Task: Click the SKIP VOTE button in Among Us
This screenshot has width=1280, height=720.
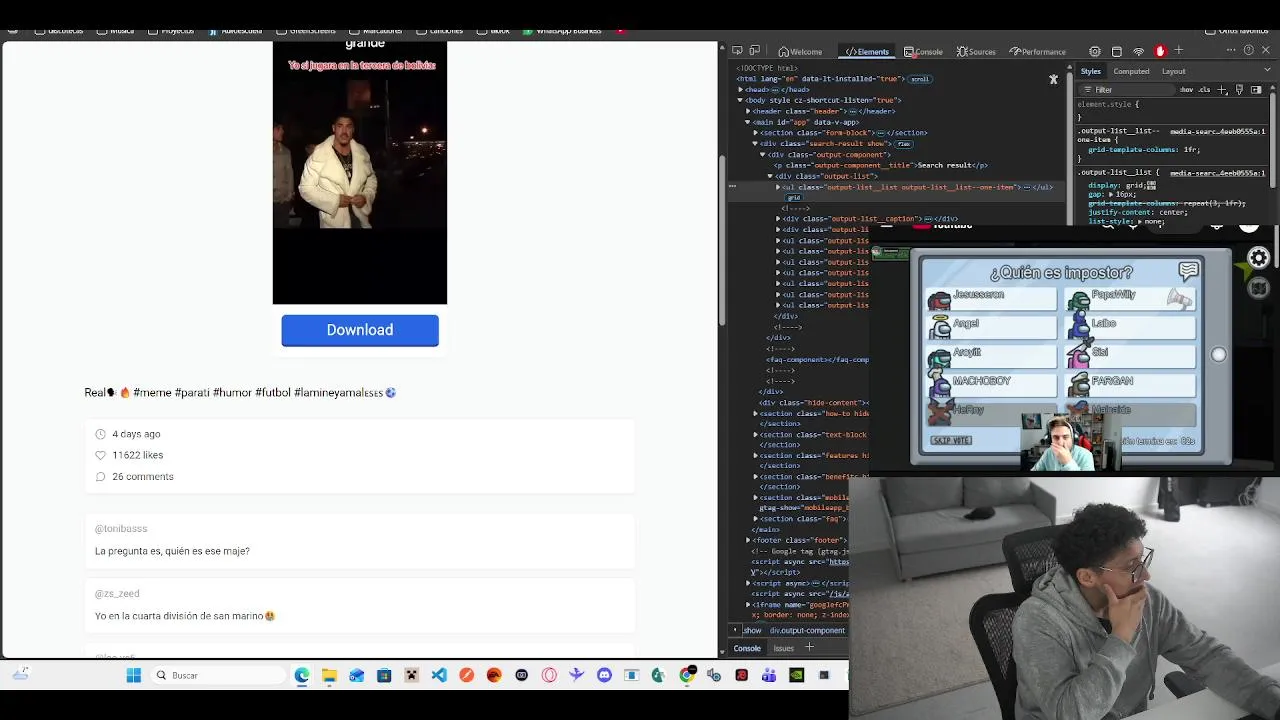Action: [951, 440]
